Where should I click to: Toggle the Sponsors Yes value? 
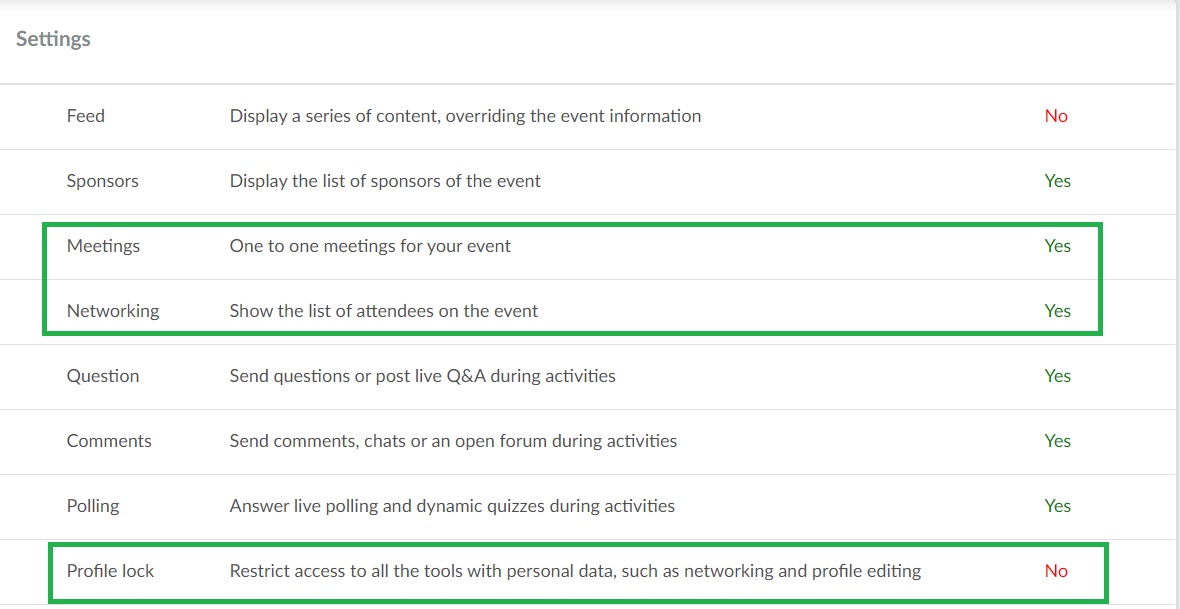coord(1057,181)
